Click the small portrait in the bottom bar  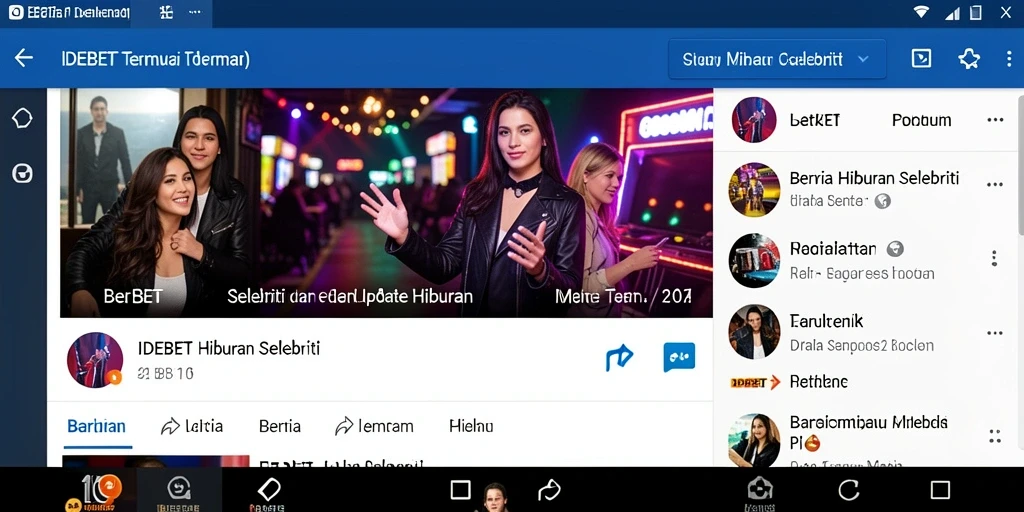coord(494,497)
